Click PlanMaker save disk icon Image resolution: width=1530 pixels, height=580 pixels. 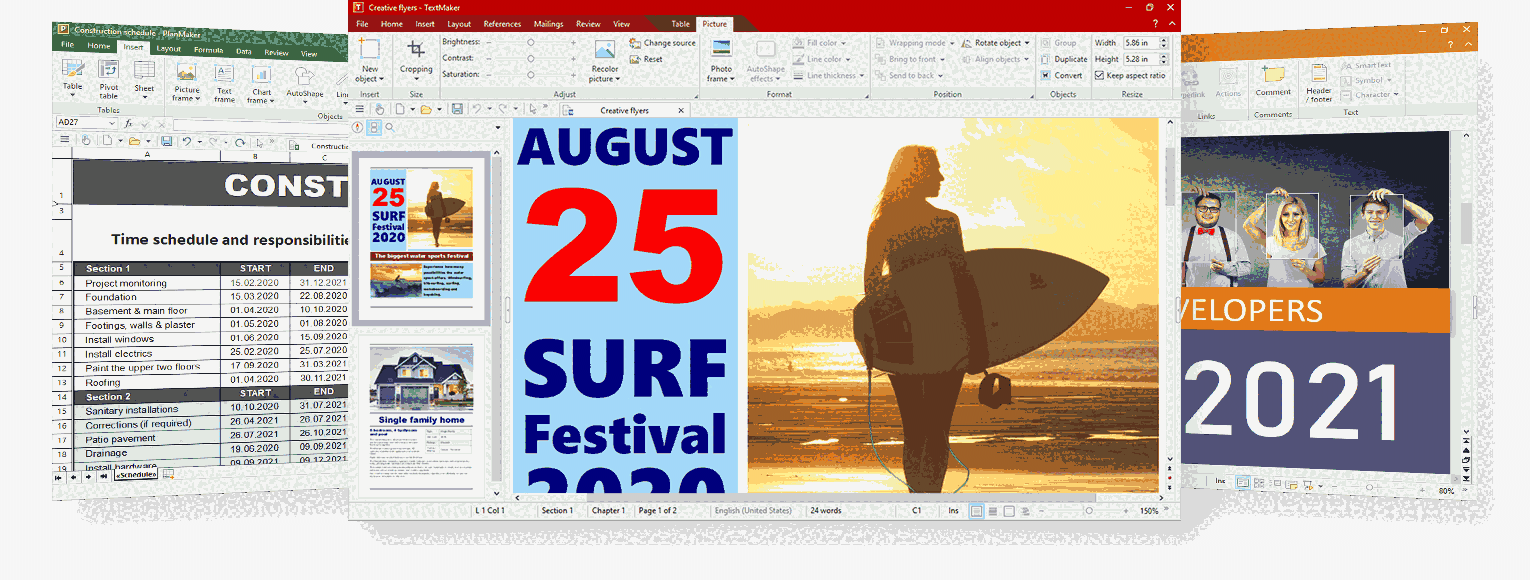167,141
